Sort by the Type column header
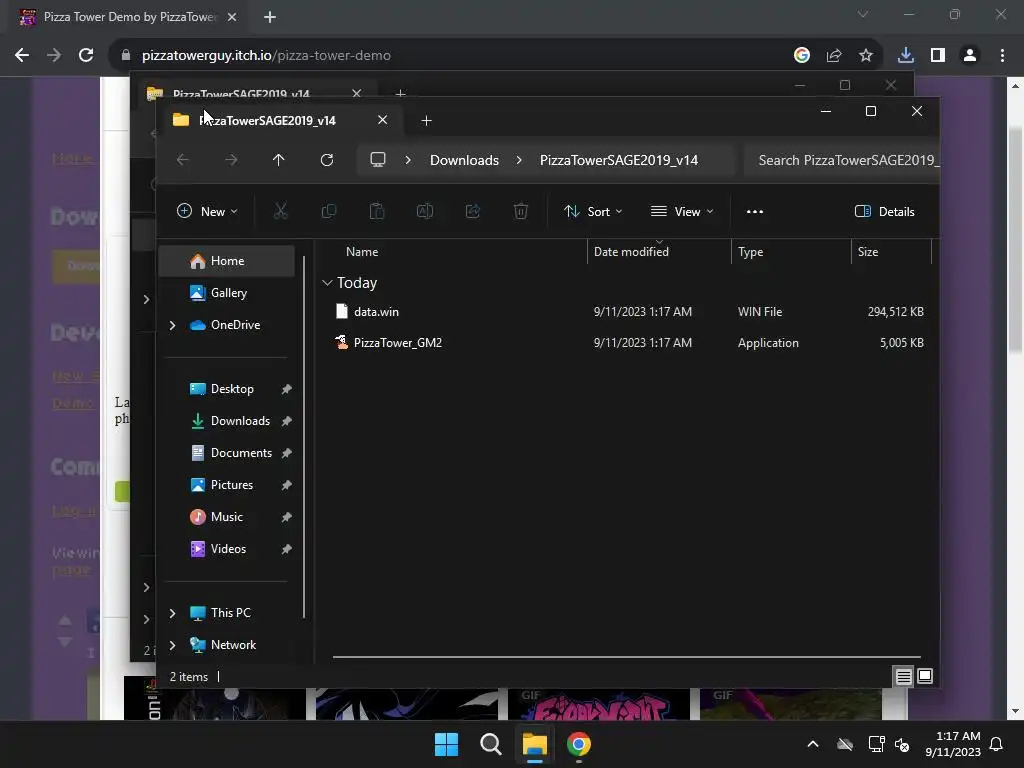Image resolution: width=1024 pixels, height=768 pixels. point(750,252)
